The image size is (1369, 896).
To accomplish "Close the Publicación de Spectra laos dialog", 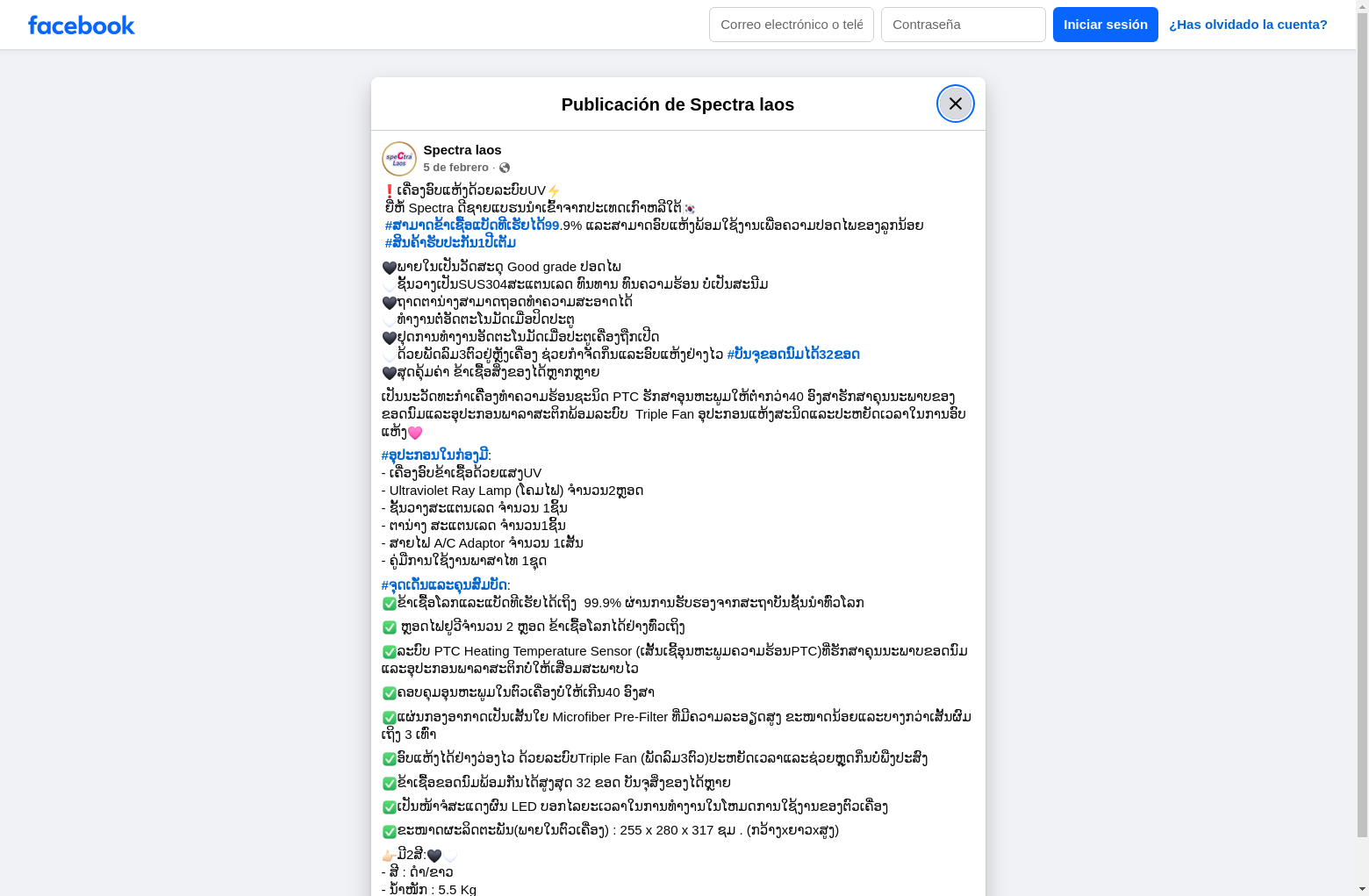I will click(x=955, y=104).
